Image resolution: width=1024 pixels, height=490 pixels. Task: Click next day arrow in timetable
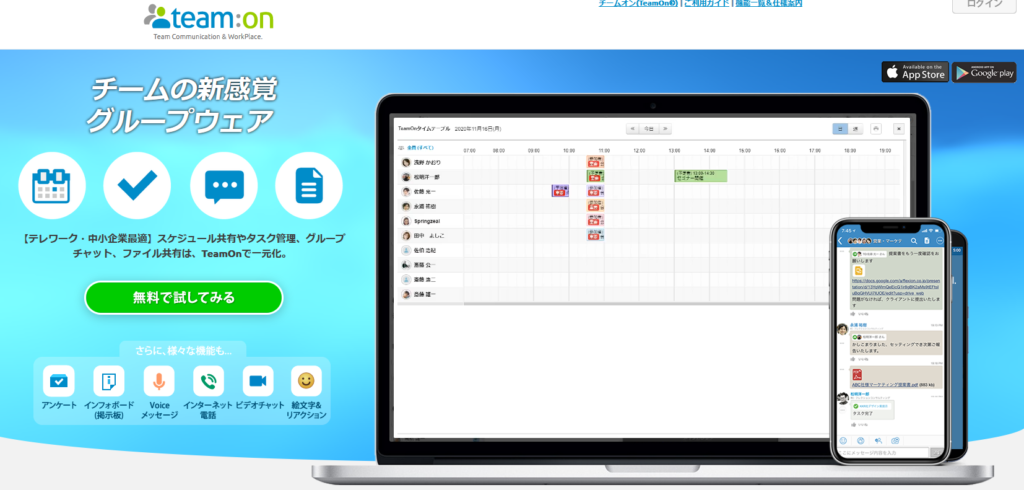(665, 129)
